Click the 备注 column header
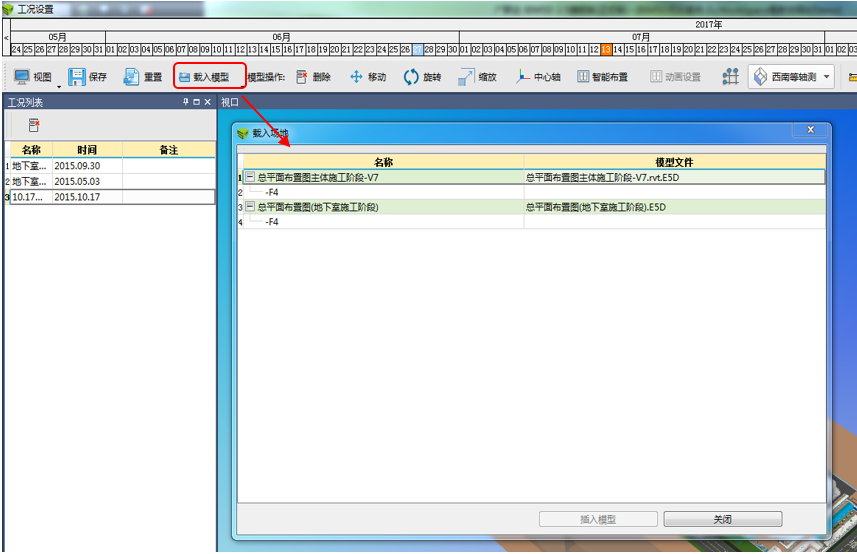857x554 pixels. pyautogui.click(x=168, y=150)
